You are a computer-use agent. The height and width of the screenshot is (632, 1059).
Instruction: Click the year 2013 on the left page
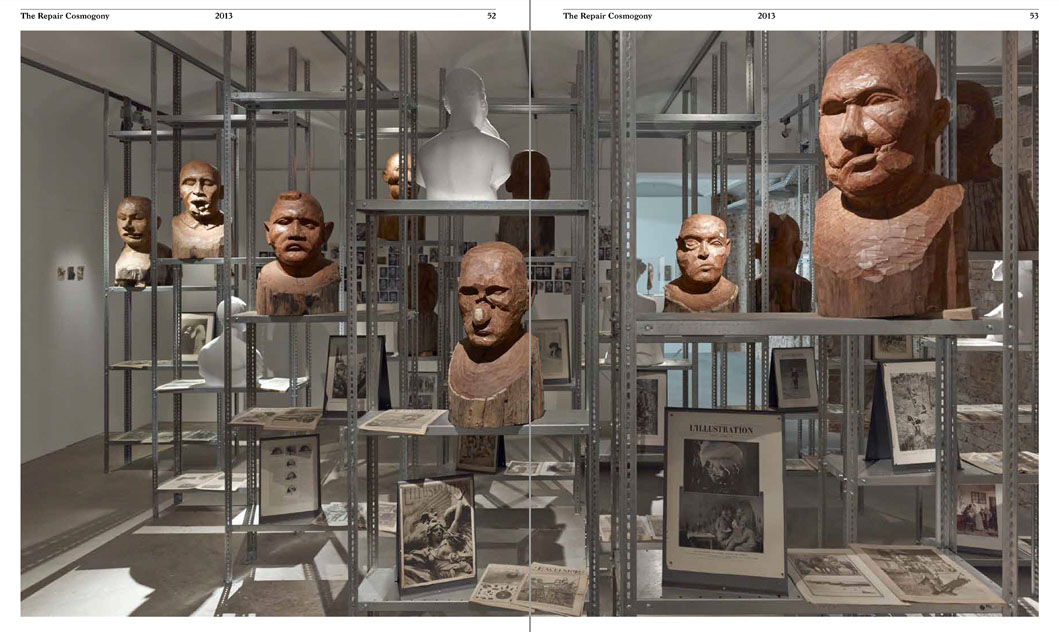223,16
